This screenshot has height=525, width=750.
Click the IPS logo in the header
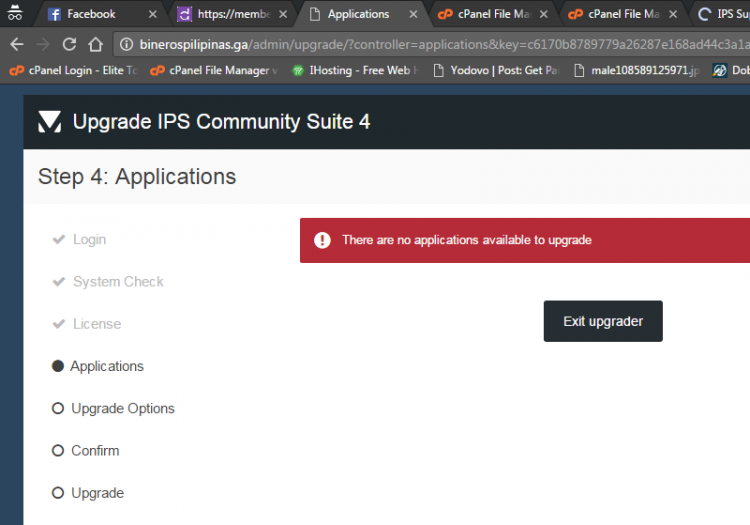pyautogui.click(x=50, y=122)
